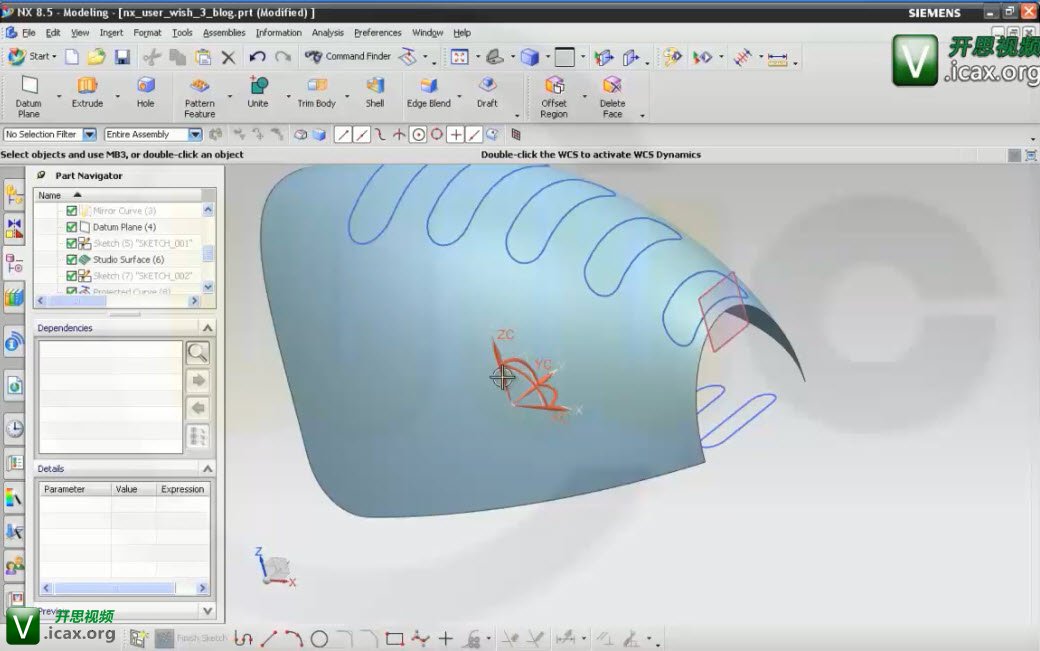Click the Hole feature icon

(146, 88)
